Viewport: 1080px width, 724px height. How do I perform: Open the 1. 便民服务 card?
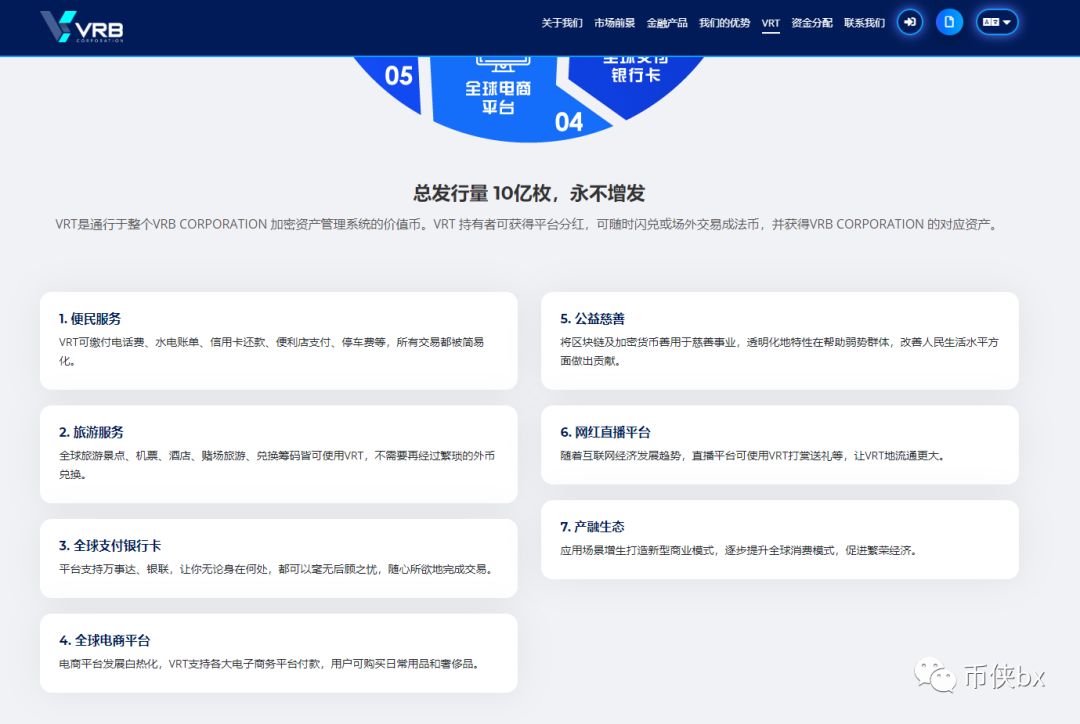tap(278, 340)
